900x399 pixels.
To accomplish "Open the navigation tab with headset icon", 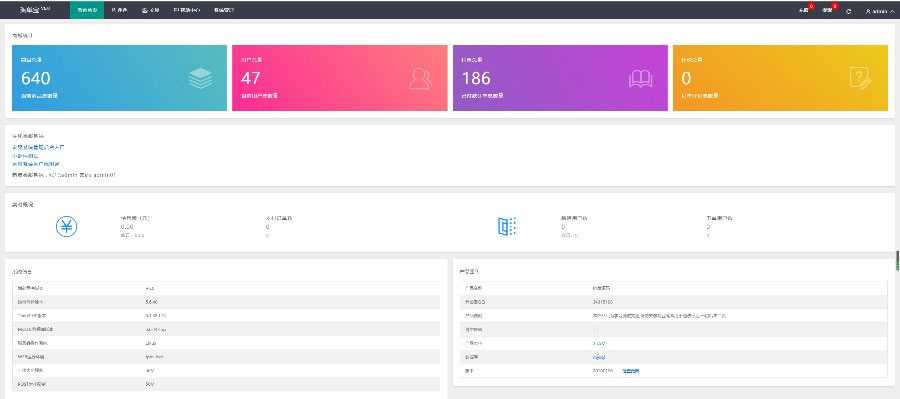I will pyautogui.click(x=150, y=10).
